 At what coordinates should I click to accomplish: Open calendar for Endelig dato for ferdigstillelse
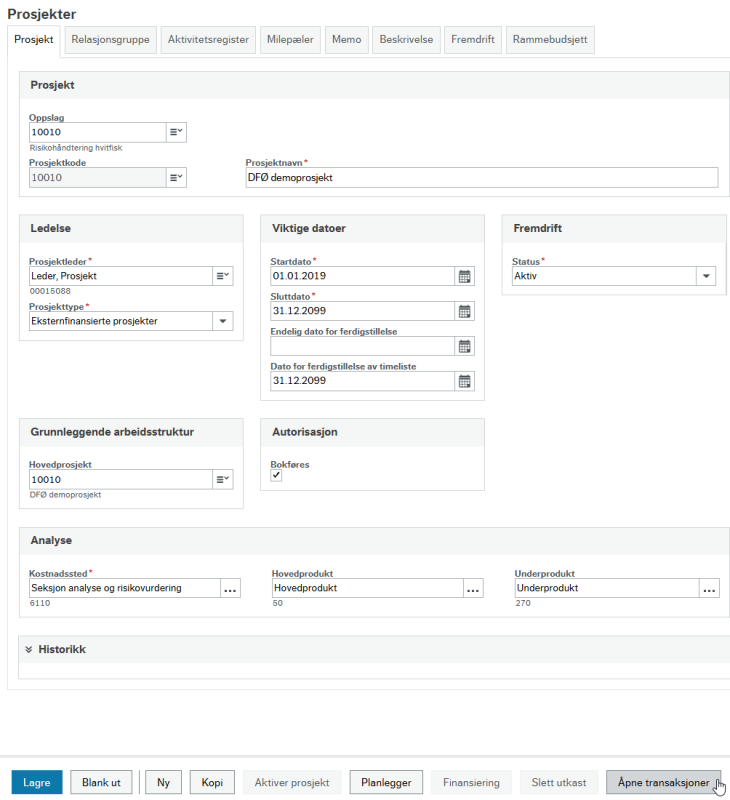click(x=464, y=346)
